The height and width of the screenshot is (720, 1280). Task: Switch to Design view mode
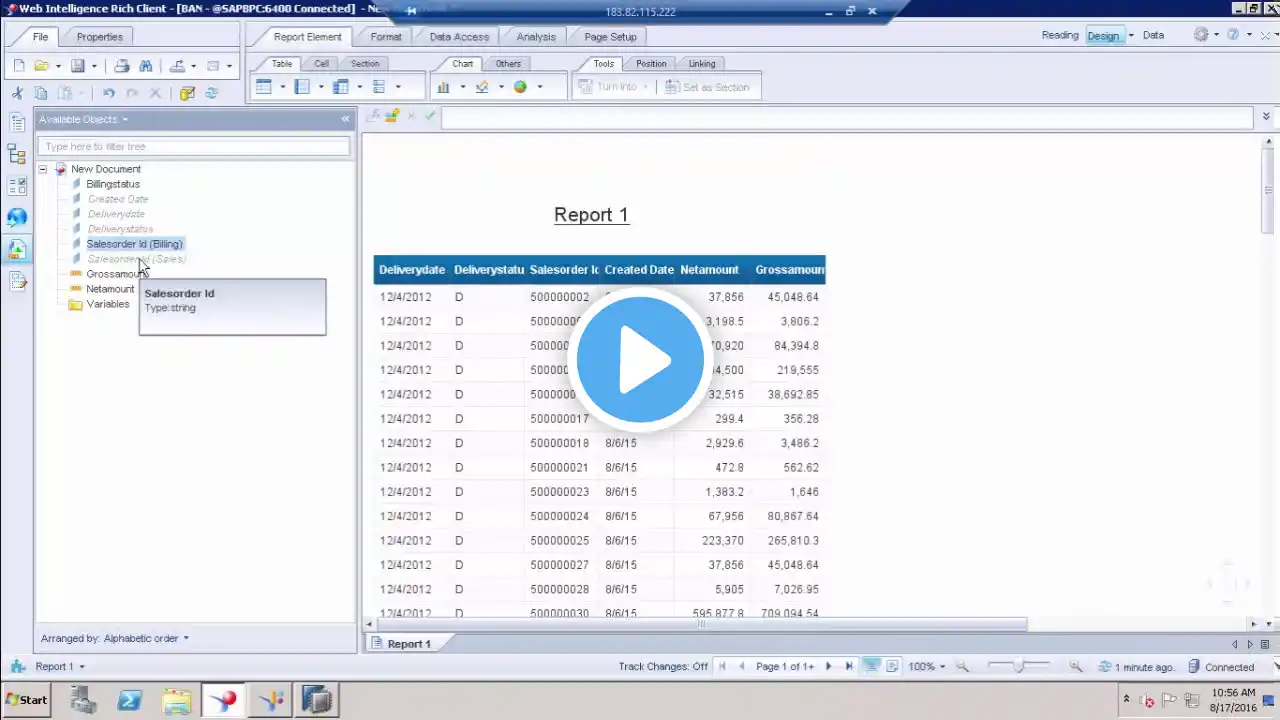1103,36
